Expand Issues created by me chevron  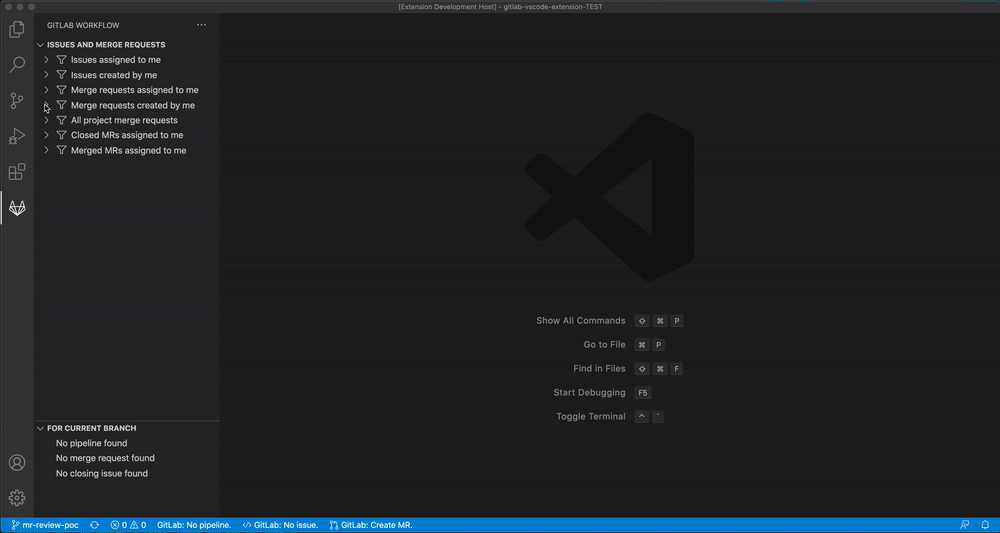(47, 75)
